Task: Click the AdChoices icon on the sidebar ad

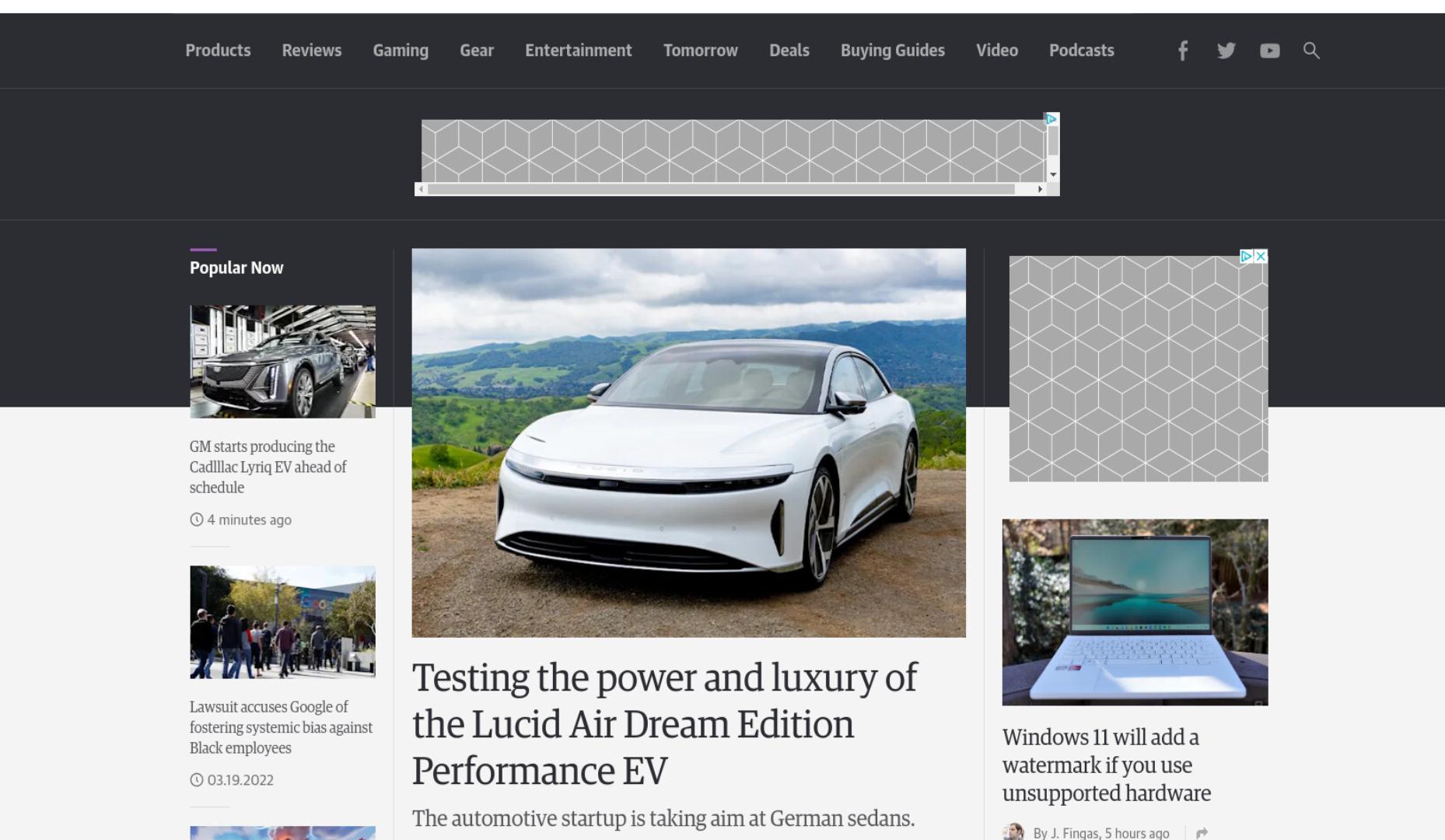Action: click(1246, 256)
